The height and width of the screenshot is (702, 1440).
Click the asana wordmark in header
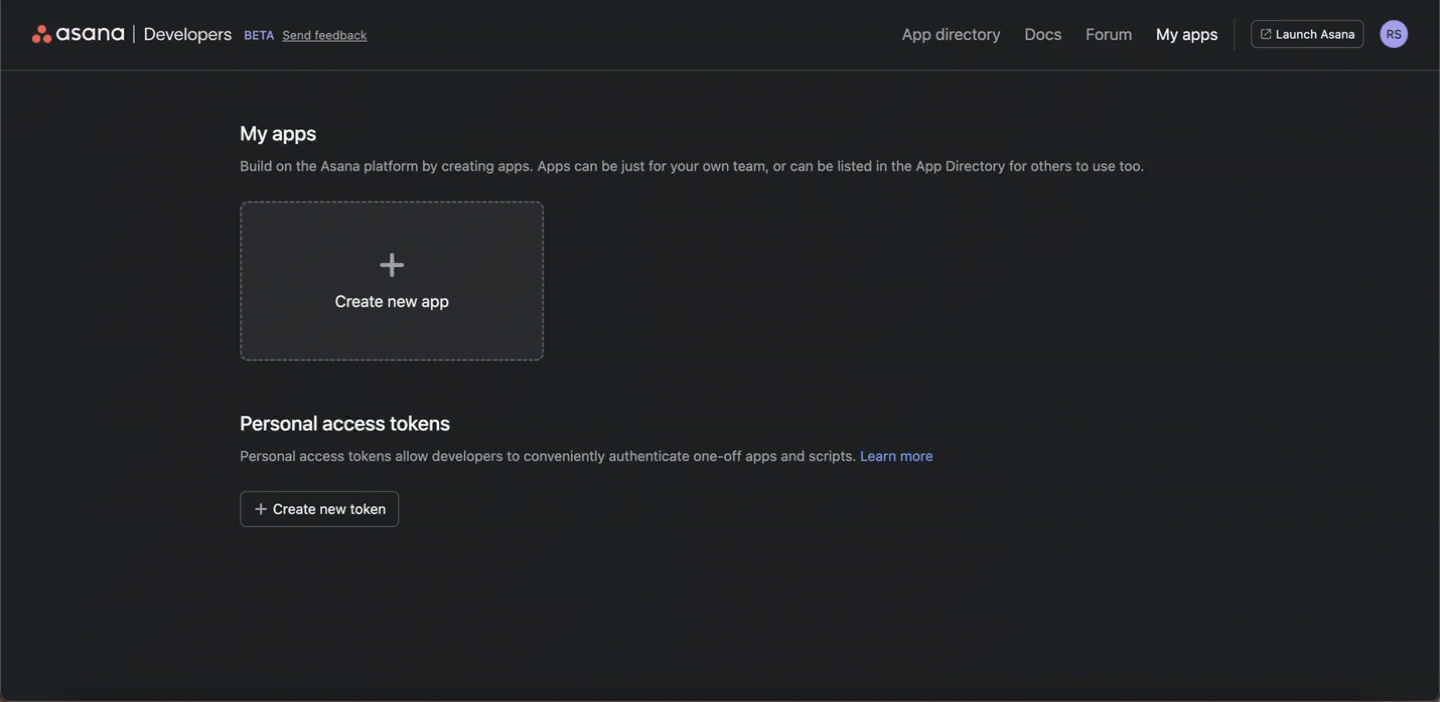tap(90, 34)
